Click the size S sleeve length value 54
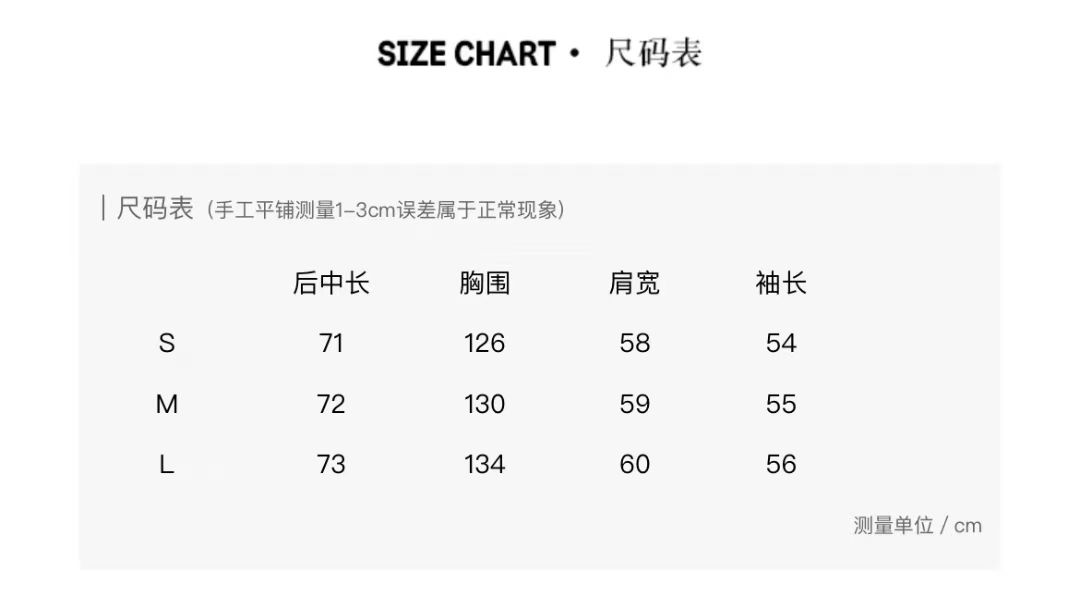The height and width of the screenshot is (611, 1080). [781, 343]
